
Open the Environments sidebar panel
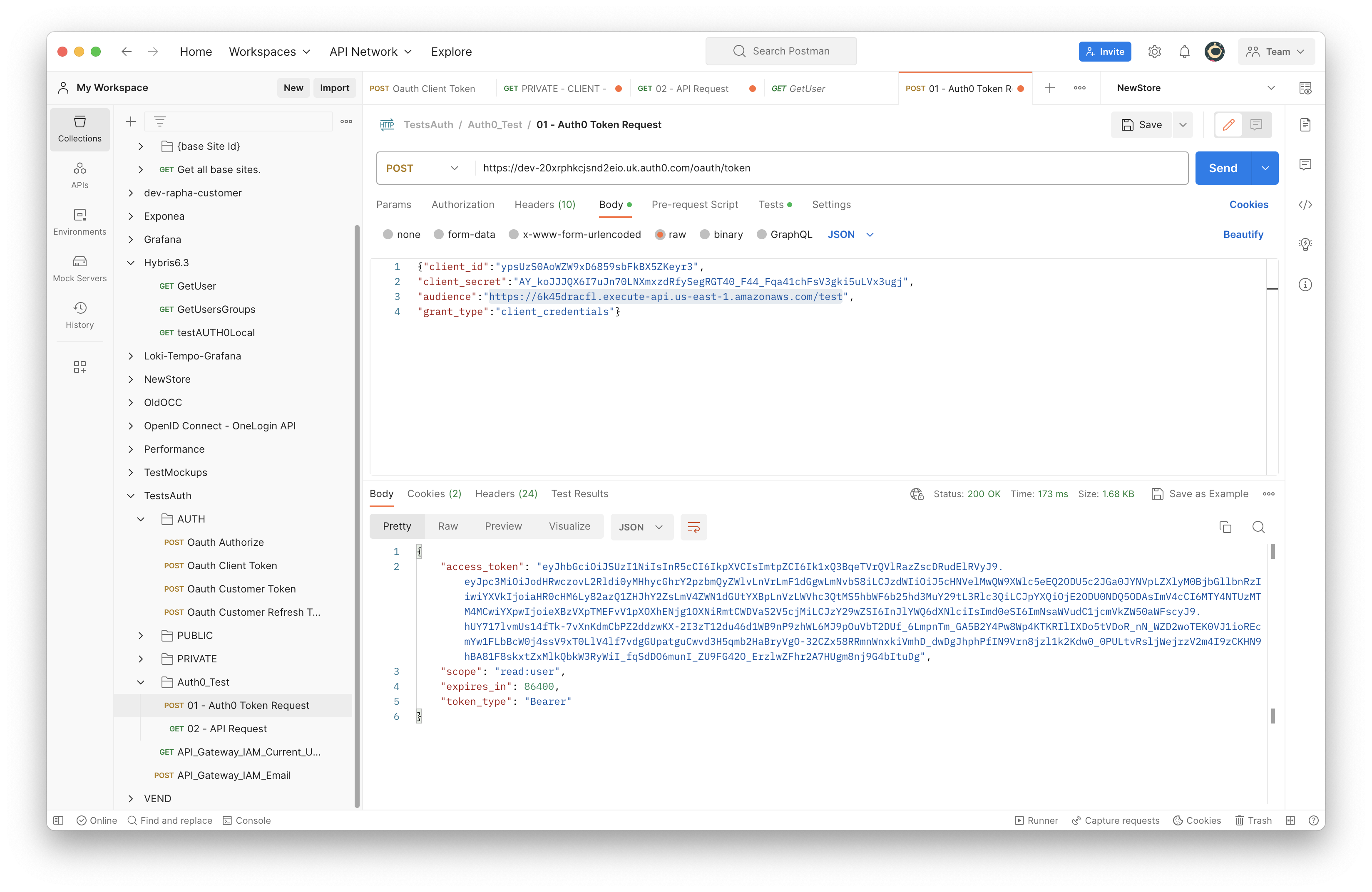coord(80,222)
